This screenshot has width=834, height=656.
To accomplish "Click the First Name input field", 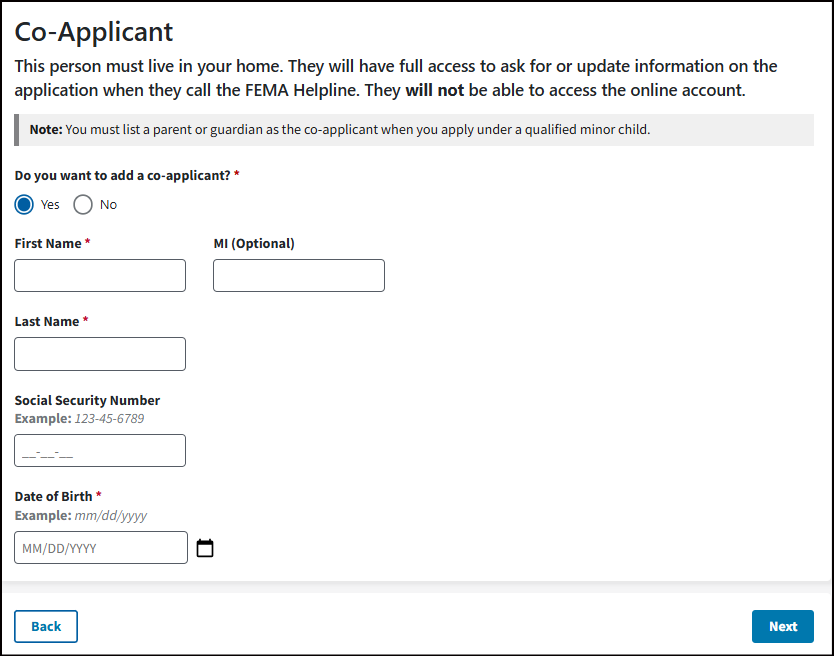I will click(x=100, y=276).
